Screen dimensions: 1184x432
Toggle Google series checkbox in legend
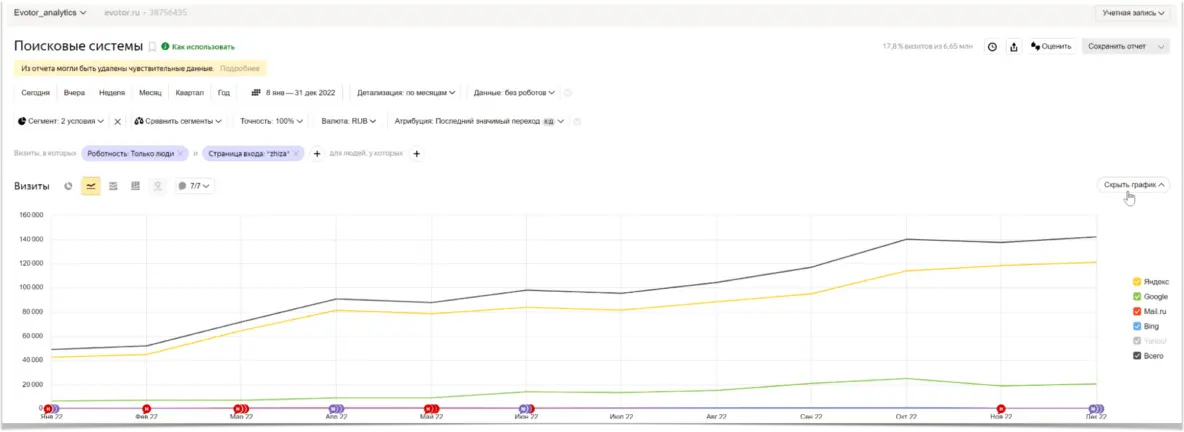click(x=1137, y=297)
